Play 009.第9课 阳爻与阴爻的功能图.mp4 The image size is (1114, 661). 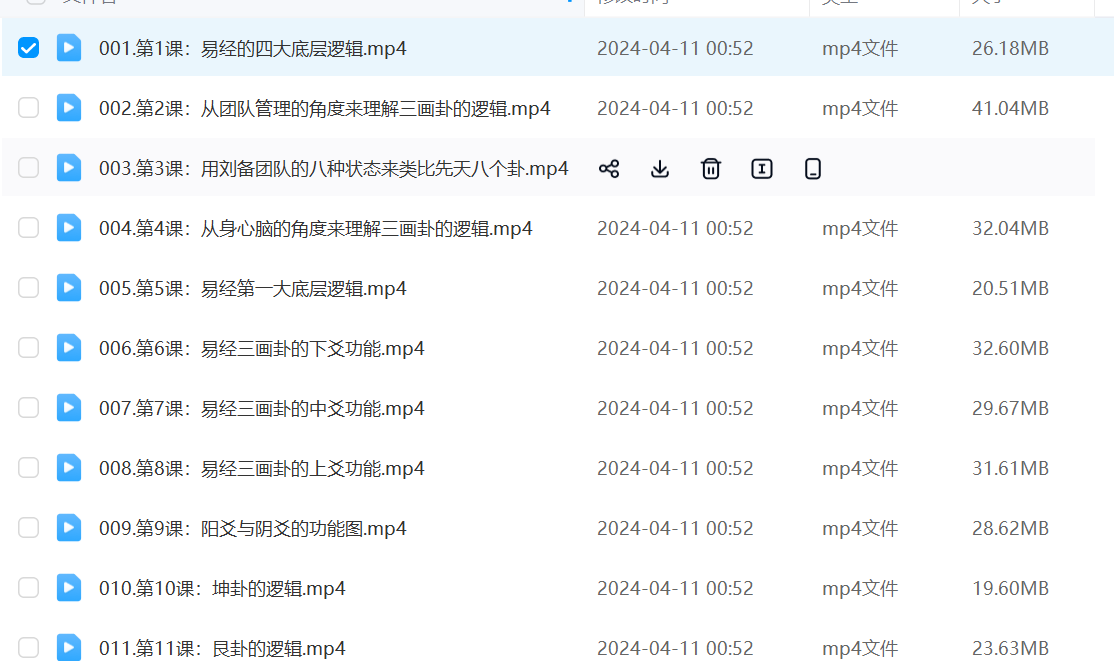pos(252,528)
